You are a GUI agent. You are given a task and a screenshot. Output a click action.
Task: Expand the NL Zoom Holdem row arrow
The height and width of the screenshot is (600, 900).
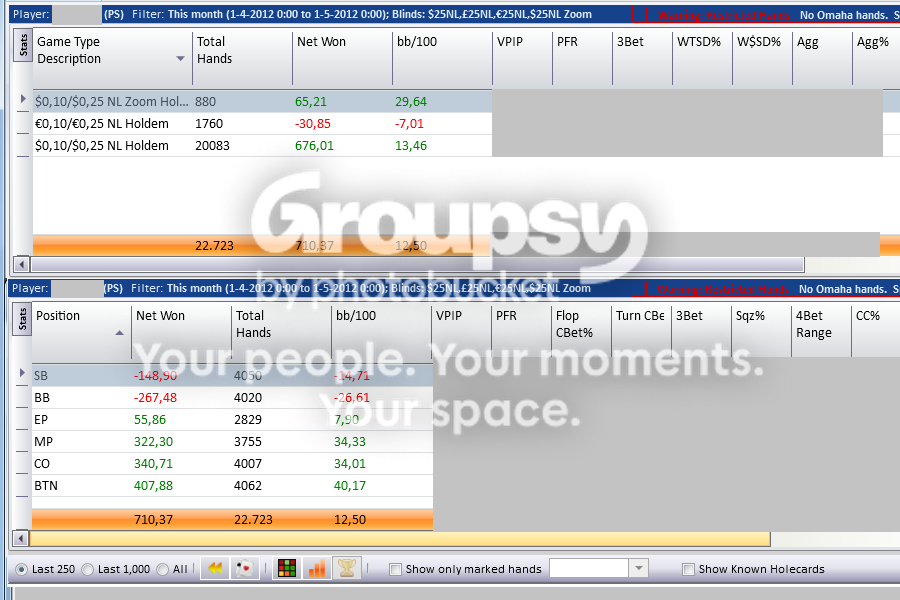click(x=23, y=99)
